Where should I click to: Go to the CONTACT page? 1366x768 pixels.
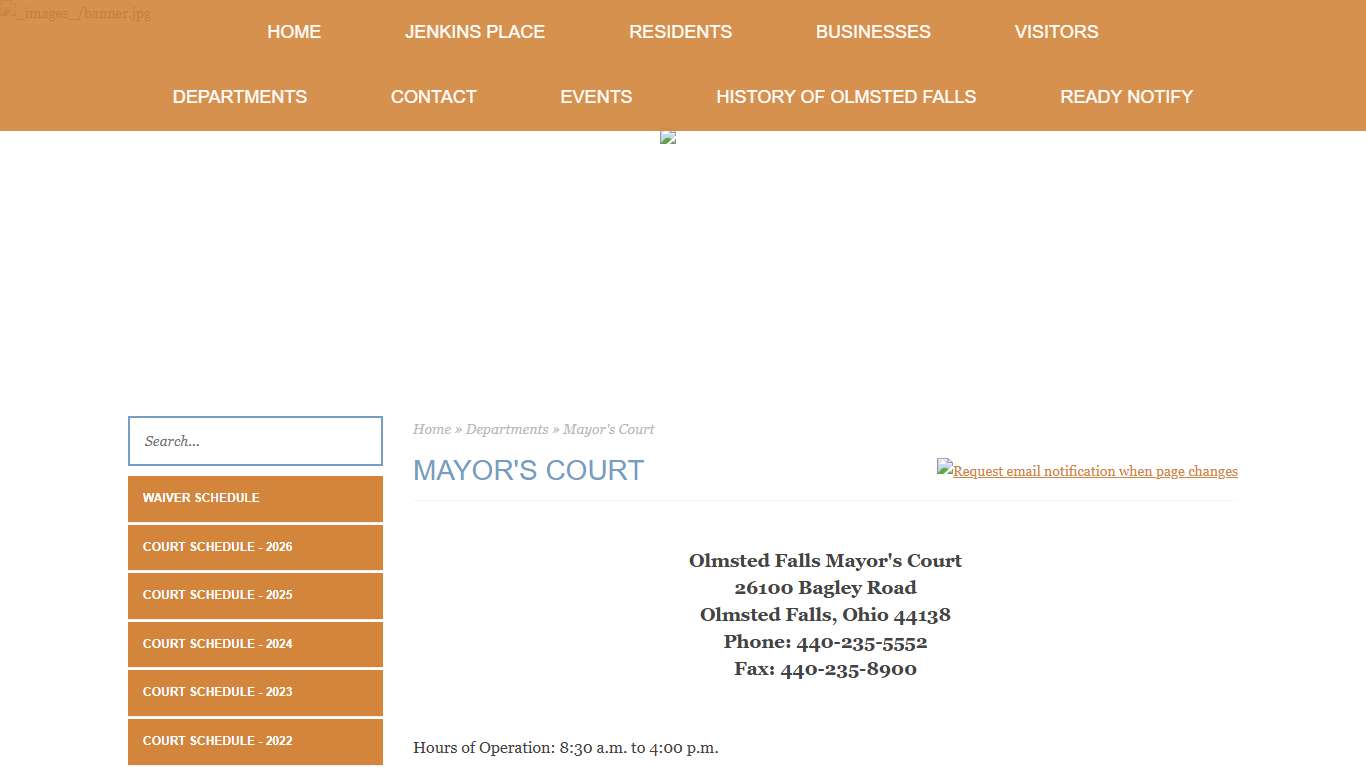[433, 96]
